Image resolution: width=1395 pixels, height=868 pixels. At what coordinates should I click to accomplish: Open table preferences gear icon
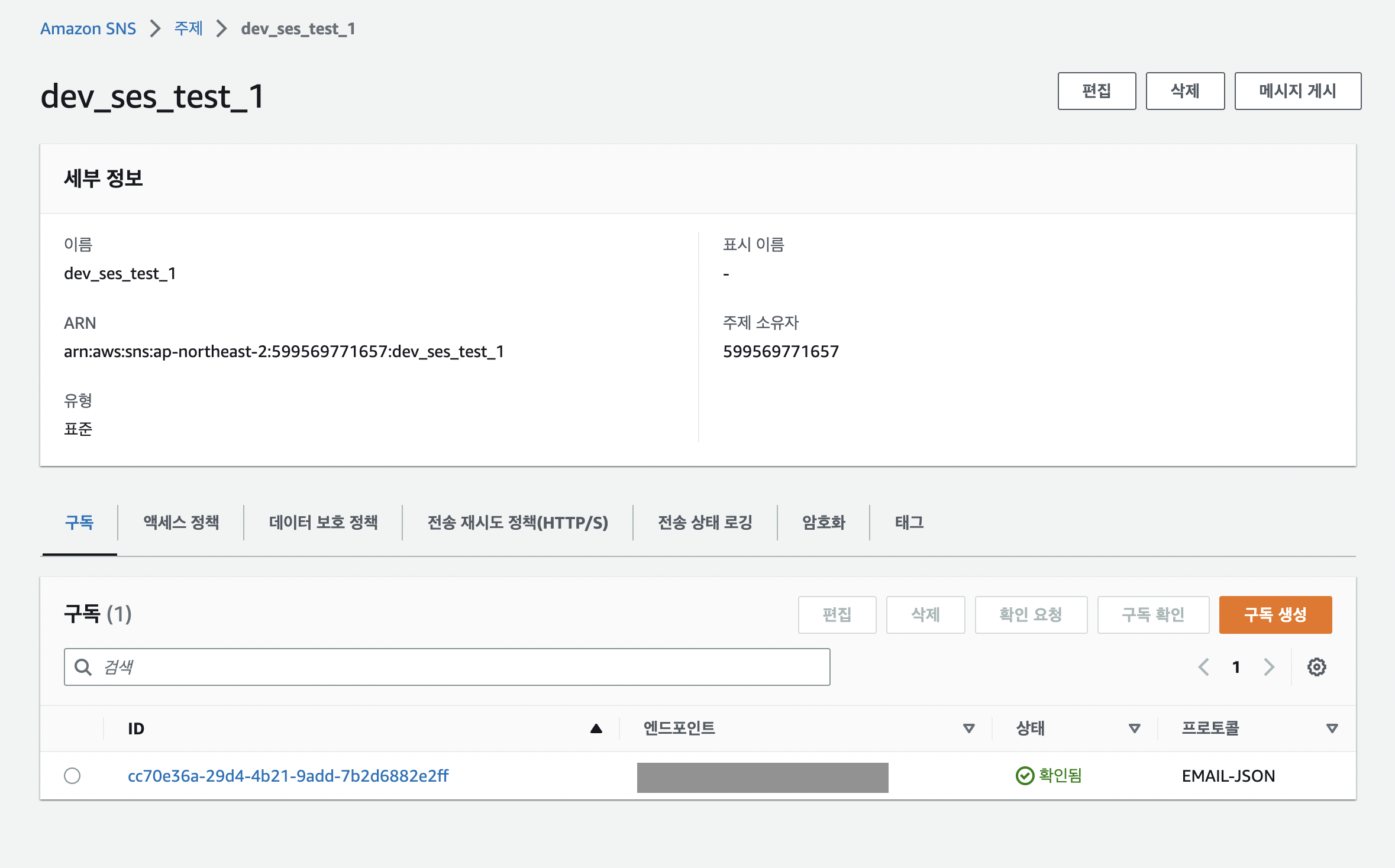click(1316, 667)
